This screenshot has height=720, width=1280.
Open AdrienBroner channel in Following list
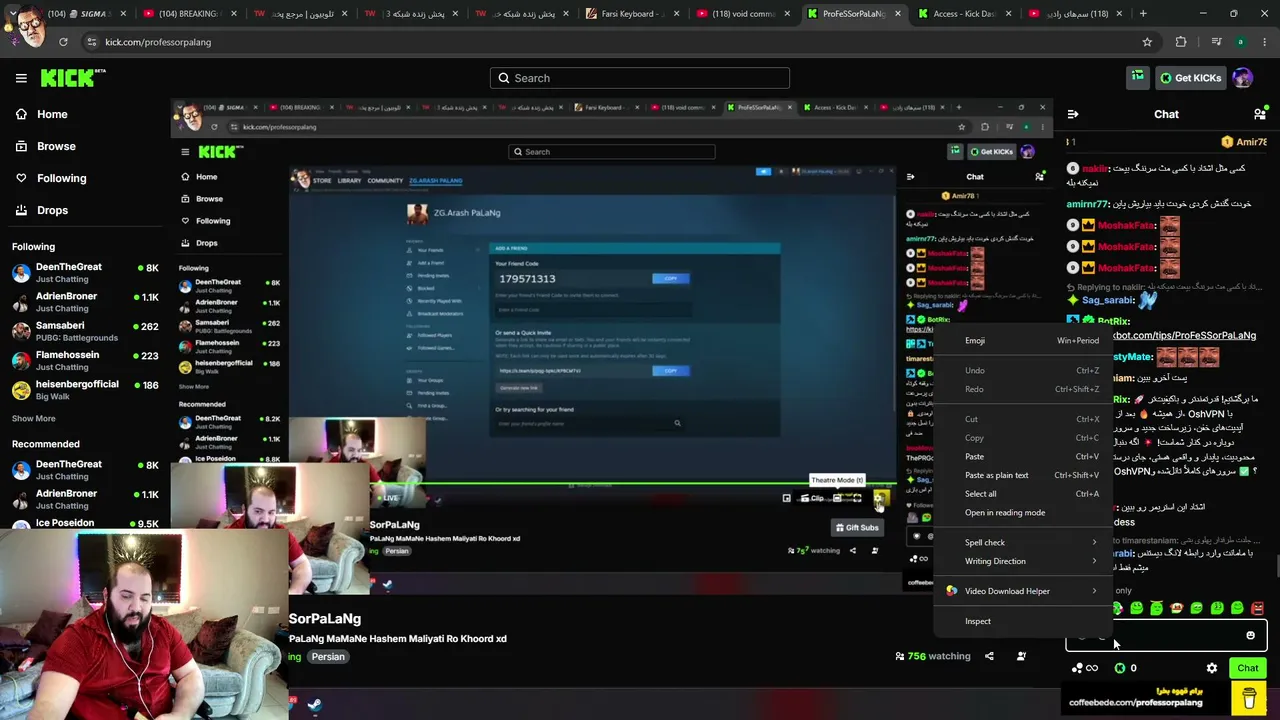[x=85, y=302]
